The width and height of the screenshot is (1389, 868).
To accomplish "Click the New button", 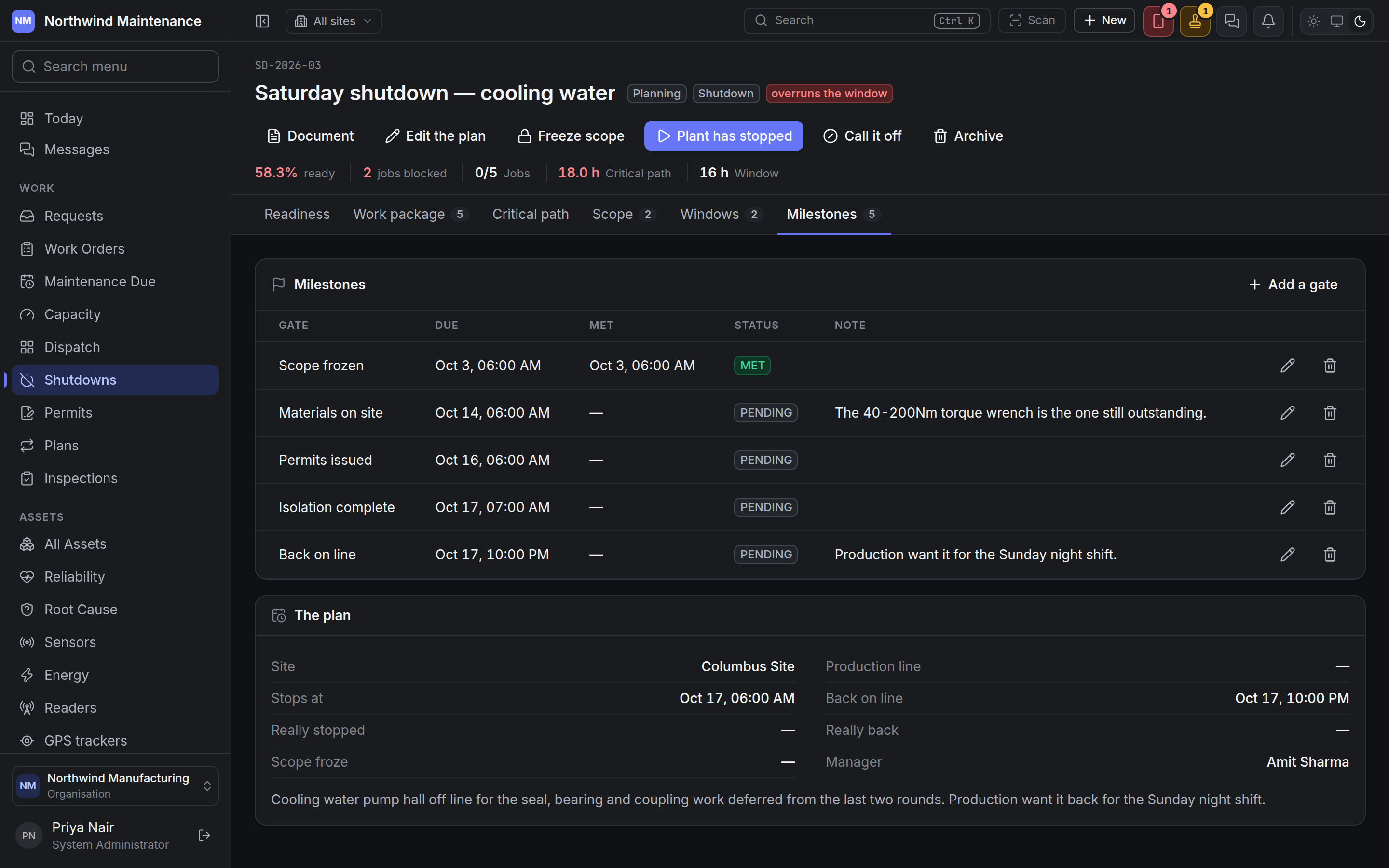I will click(1104, 21).
